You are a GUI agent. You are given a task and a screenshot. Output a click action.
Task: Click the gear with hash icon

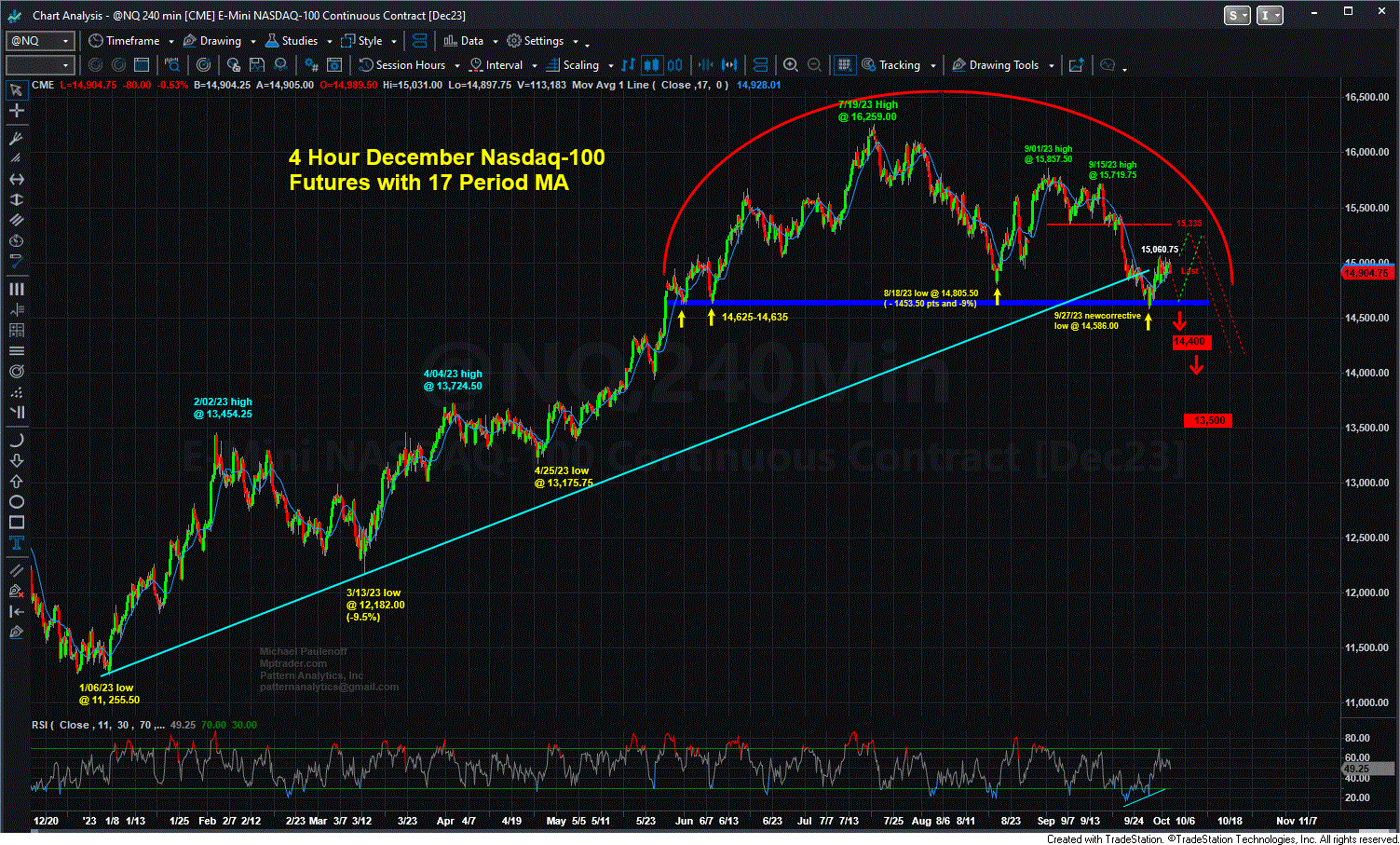click(x=311, y=65)
